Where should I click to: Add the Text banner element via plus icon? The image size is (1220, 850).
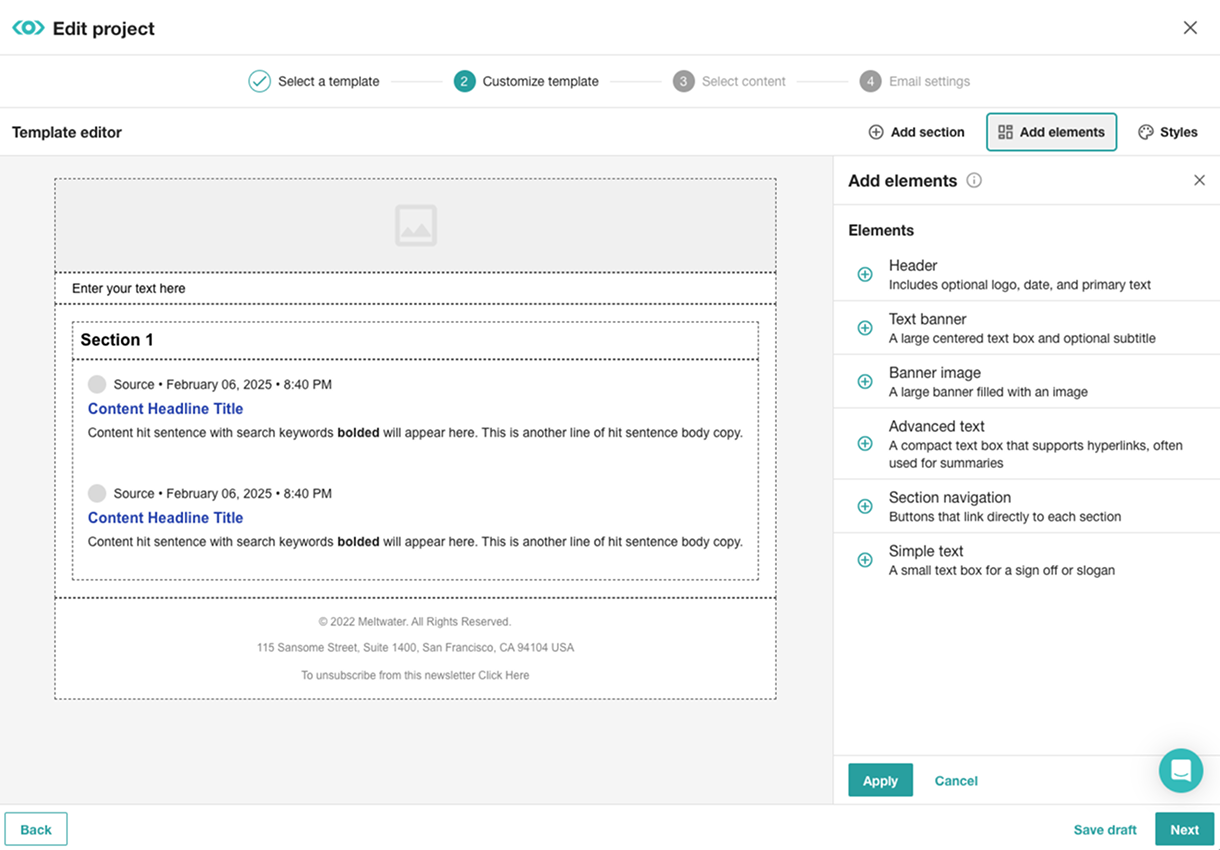pos(865,328)
